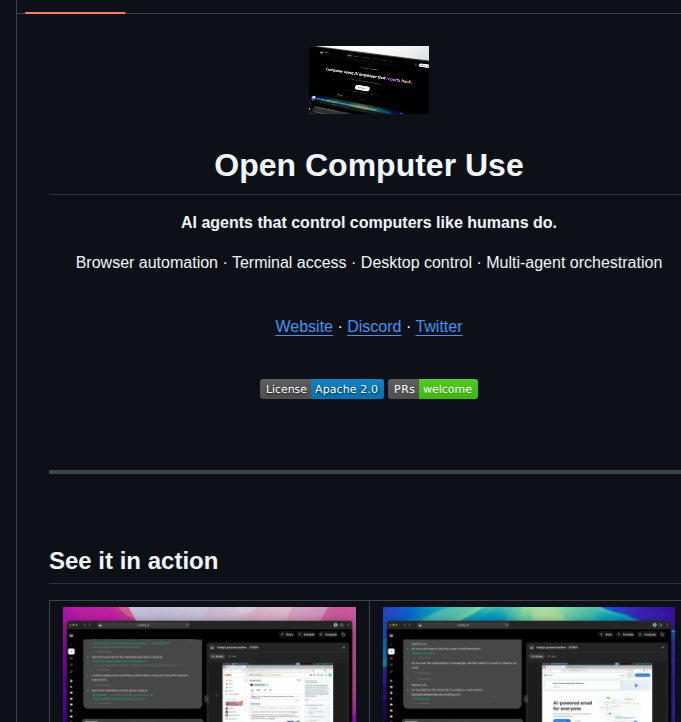Viewport: 681px width, 722px height.
Task: Click 'AI agents that control computers like humans do.'
Action: click(369, 222)
